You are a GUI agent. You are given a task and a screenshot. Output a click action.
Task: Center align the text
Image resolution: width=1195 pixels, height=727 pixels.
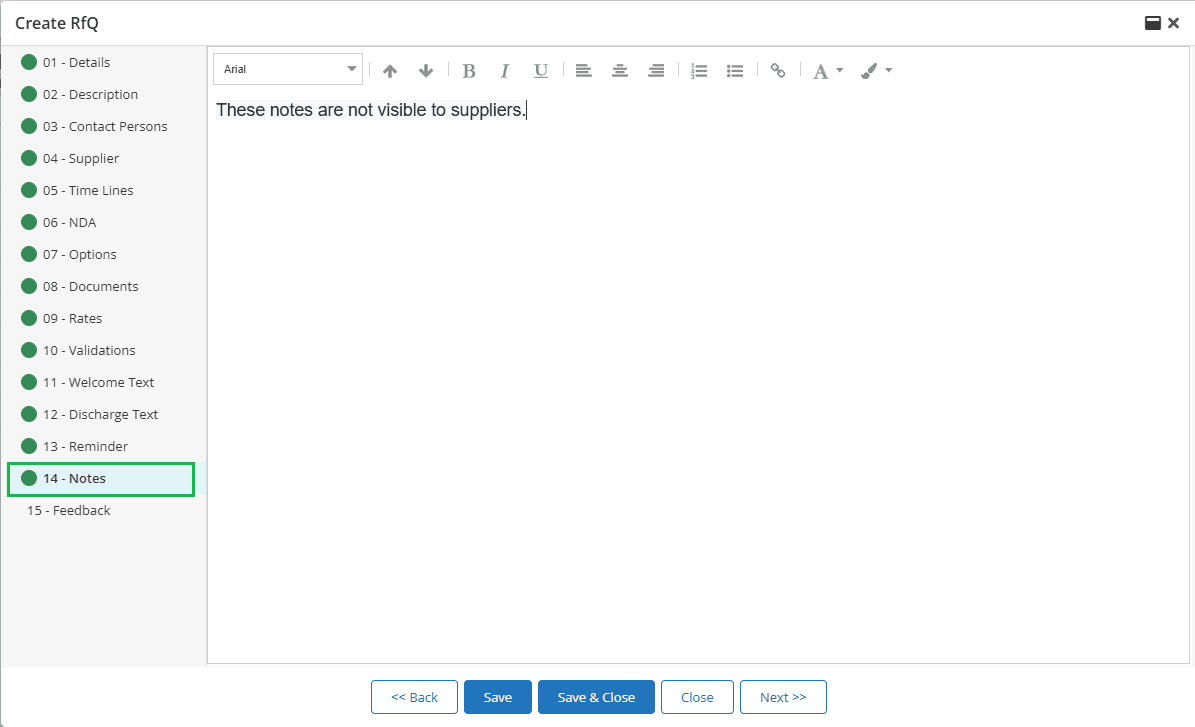pyautogui.click(x=620, y=71)
